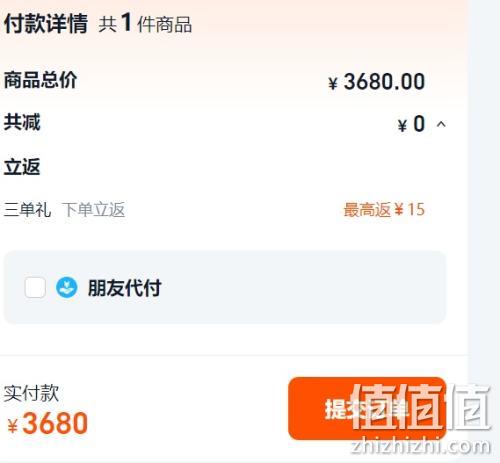
Task: Select the 朋友代付 label text
Action: [x=125, y=288]
